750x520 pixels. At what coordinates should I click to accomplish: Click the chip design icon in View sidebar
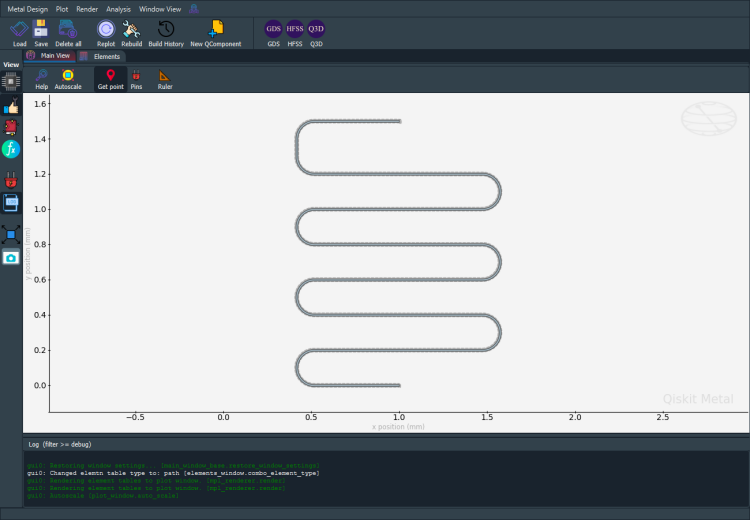pyautogui.click(x=11, y=82)
